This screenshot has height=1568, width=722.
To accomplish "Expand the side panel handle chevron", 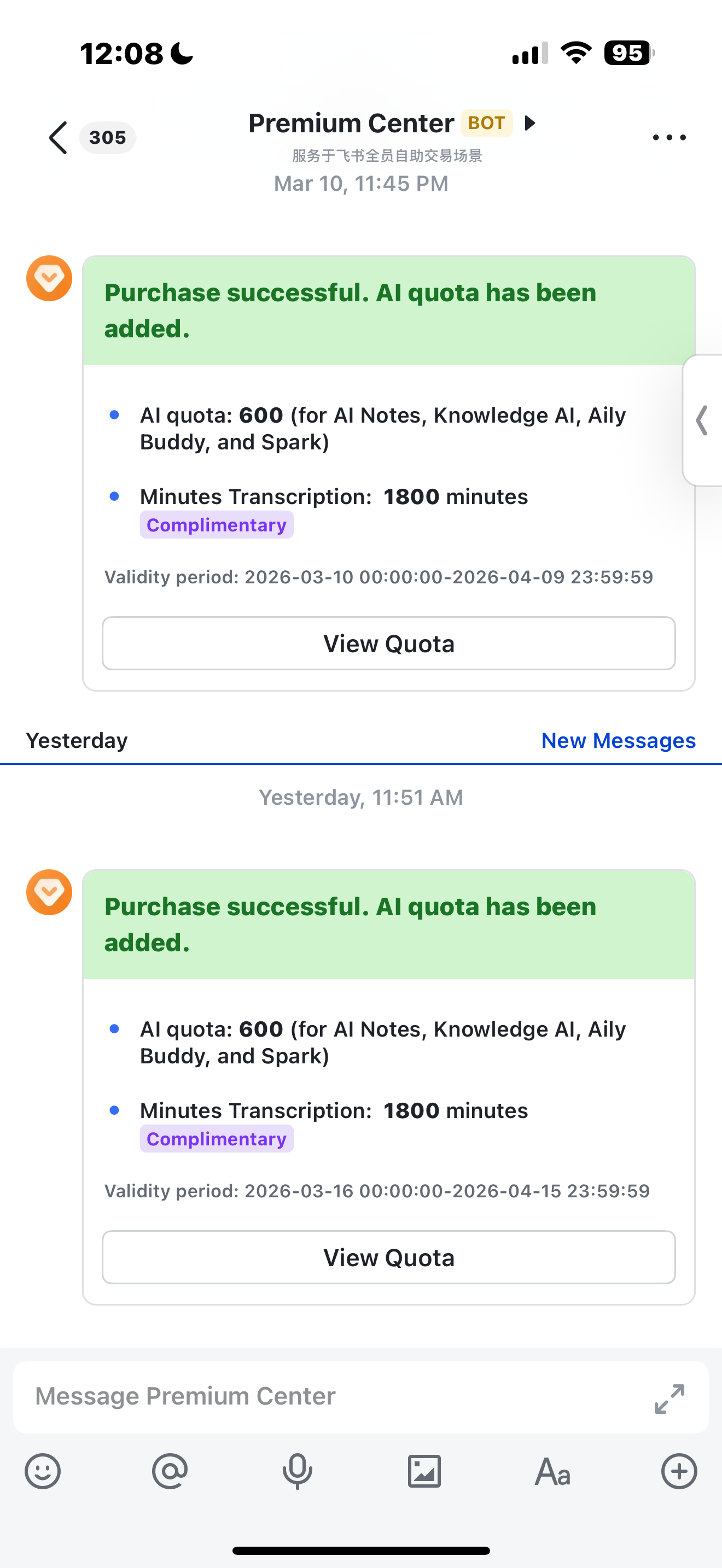I will tap(702, 420).
